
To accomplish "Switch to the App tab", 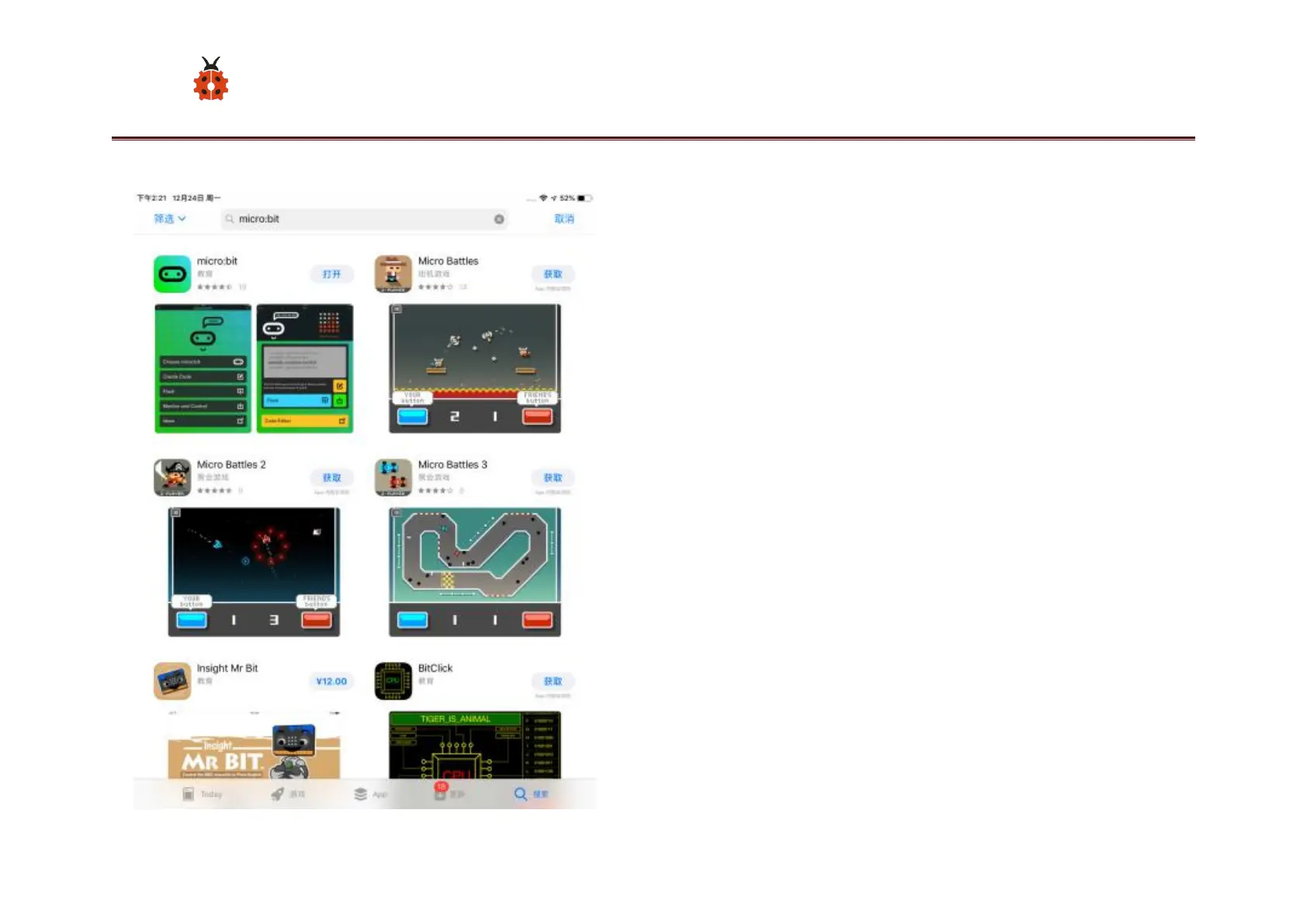I will pos(370,794).
